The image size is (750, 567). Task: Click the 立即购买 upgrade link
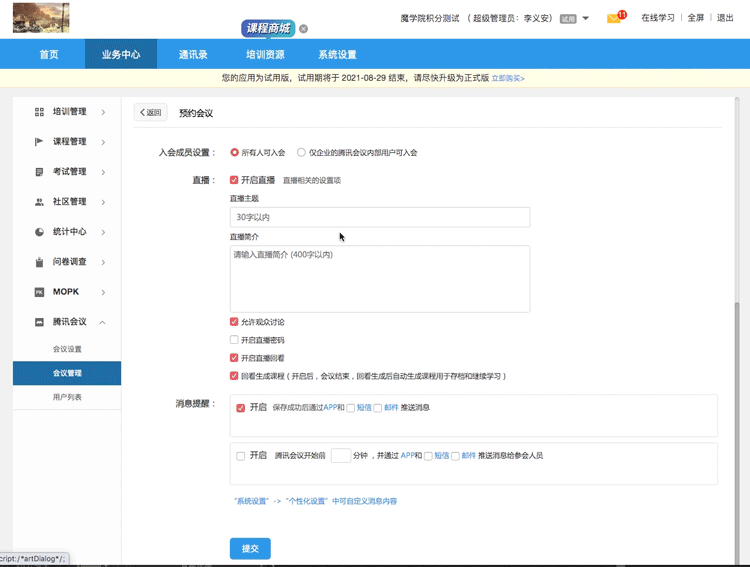click(508, 78)
